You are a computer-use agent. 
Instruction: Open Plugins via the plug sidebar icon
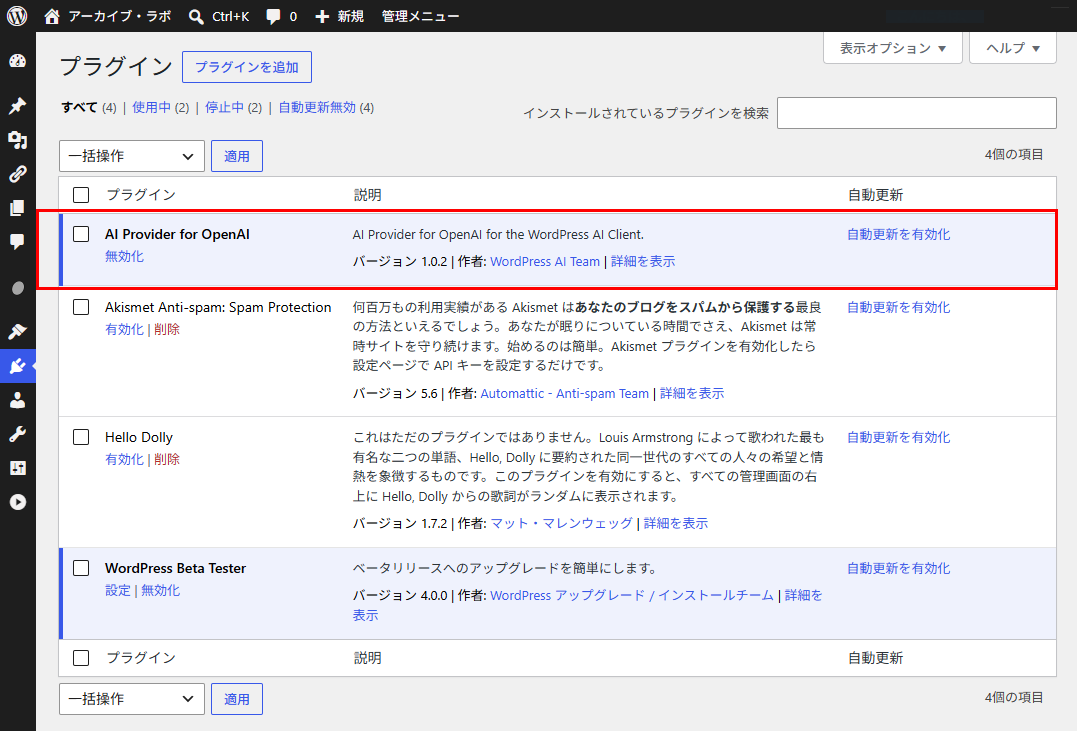pos(17,366)
